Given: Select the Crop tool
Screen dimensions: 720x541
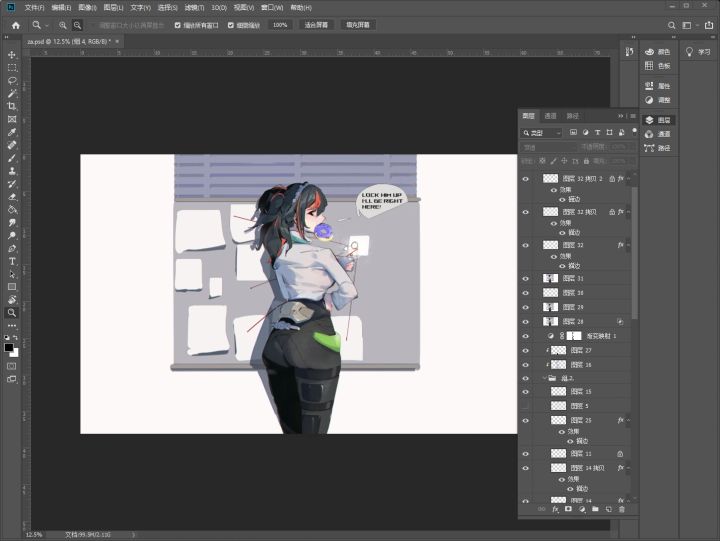Looking at the screenshot, I should 12,106.
